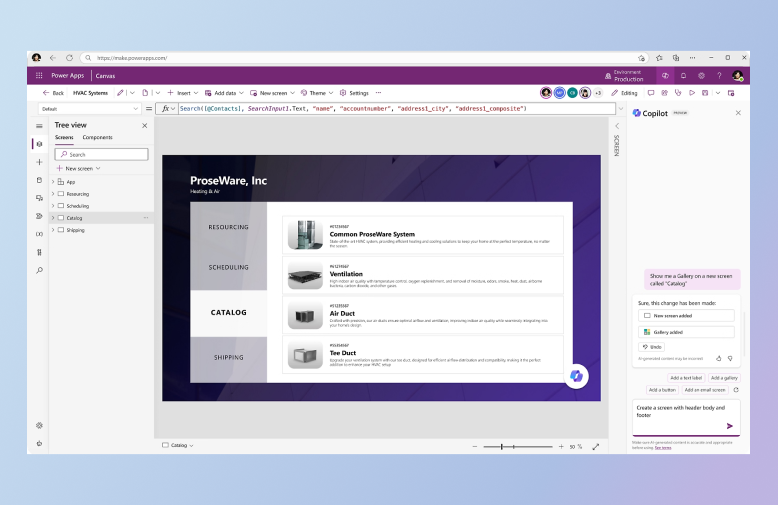This screenshot has height=505, width=778.
Task: Click the Save icon
Action: click(x=705, y=93)
